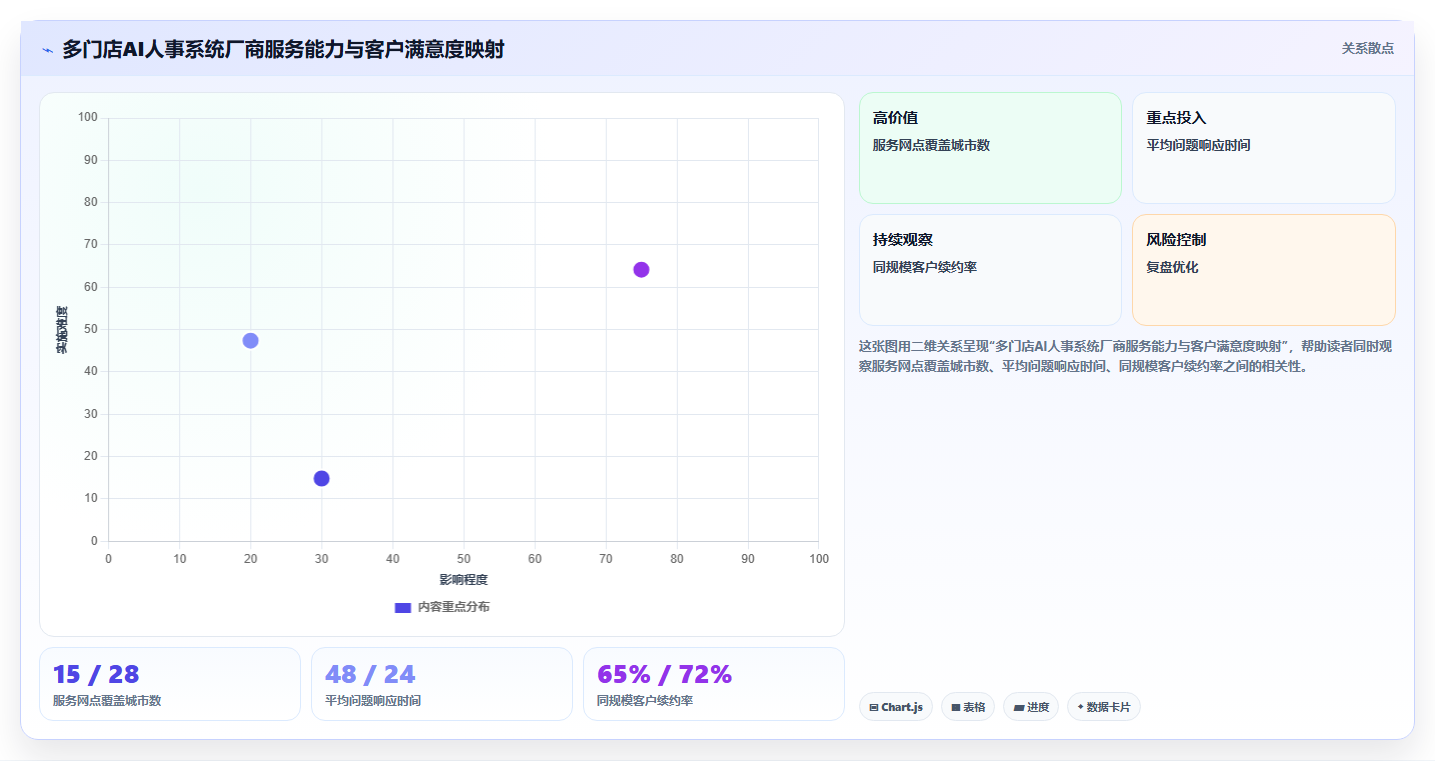Open the 重点投入 quadrant card

(x=1264, y=148)
